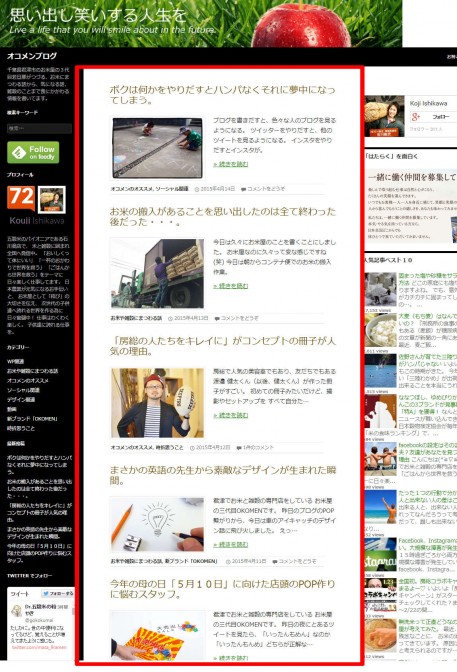
Task: Open the chalk drawing post thumbnail
Action: click(x=157, y=148)
